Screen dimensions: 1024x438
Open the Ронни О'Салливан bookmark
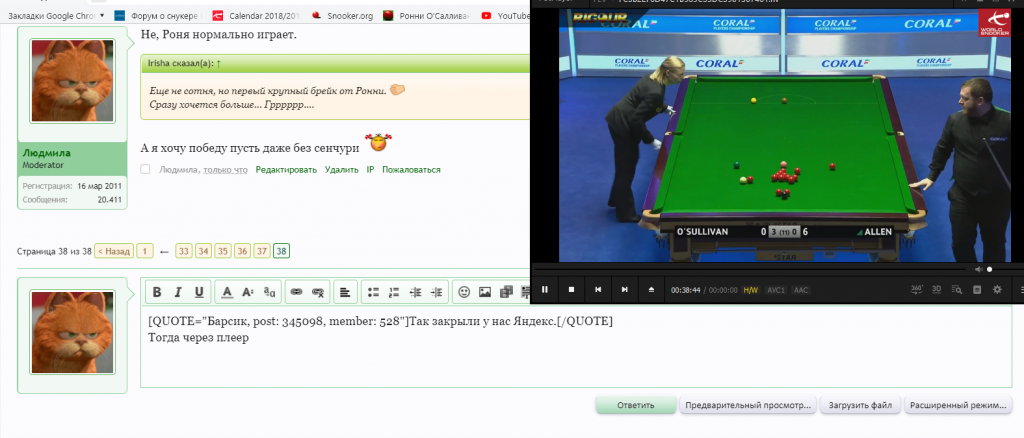426,16
